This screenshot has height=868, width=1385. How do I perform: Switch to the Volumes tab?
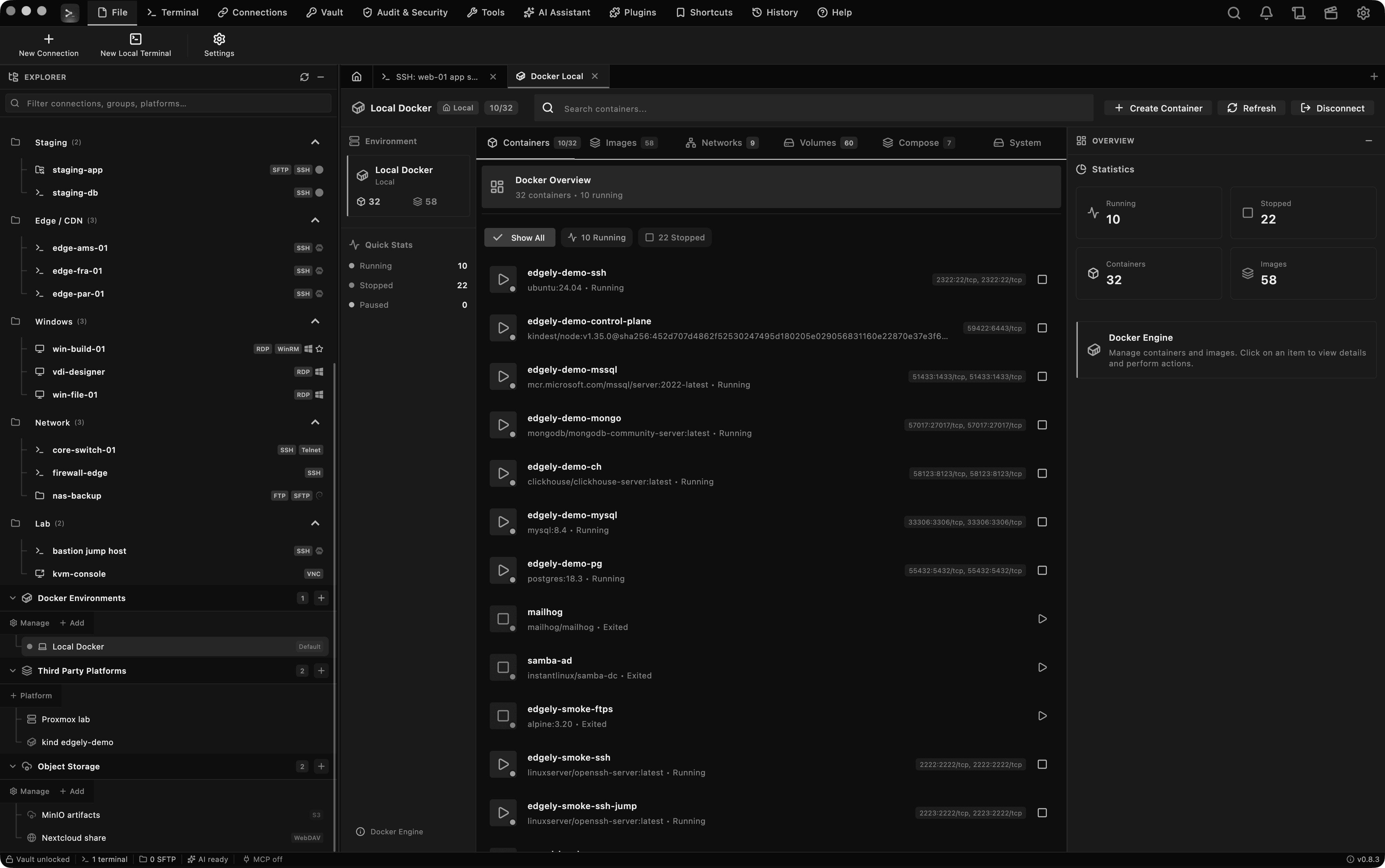(x=820, y=142)
